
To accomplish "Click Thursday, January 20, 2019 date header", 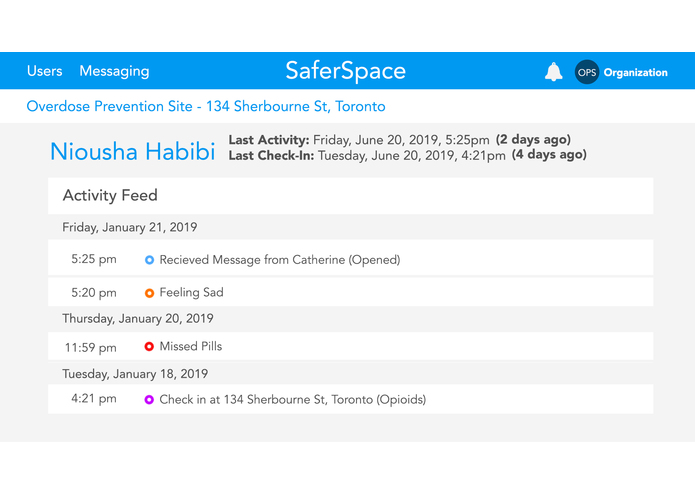I will click(x=138, y=319).
